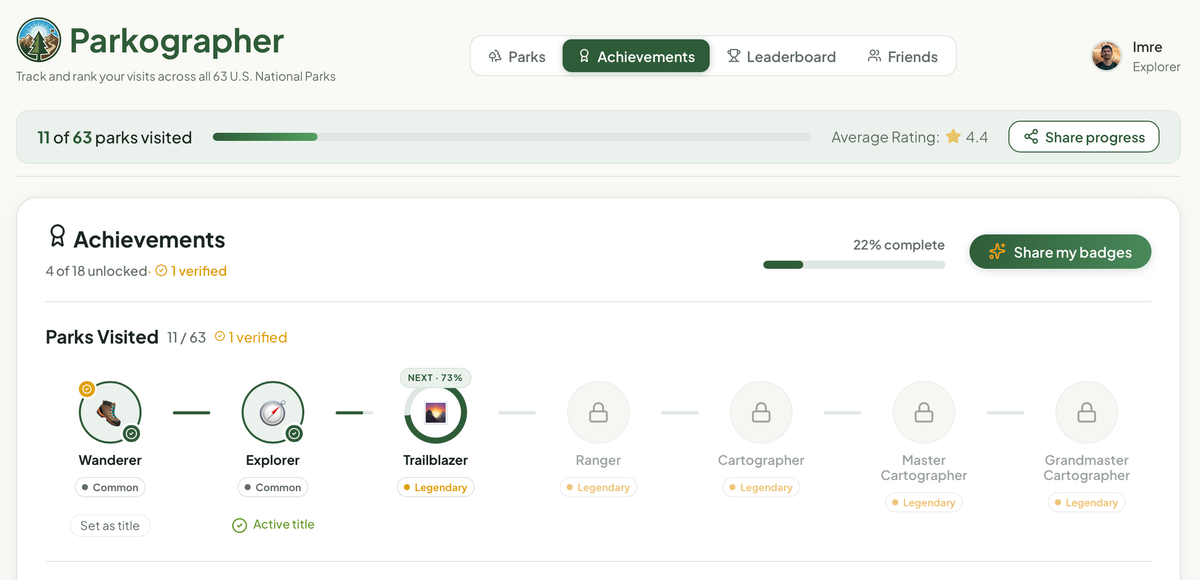Click the Wanderer badge name
The width and height of the screenshot is (1200, 580).
(x=110, y=461)
